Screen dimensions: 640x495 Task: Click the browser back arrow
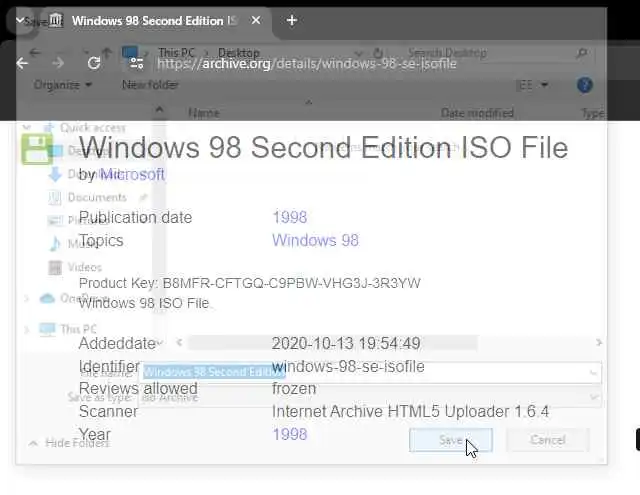click(x=22, y=63)
